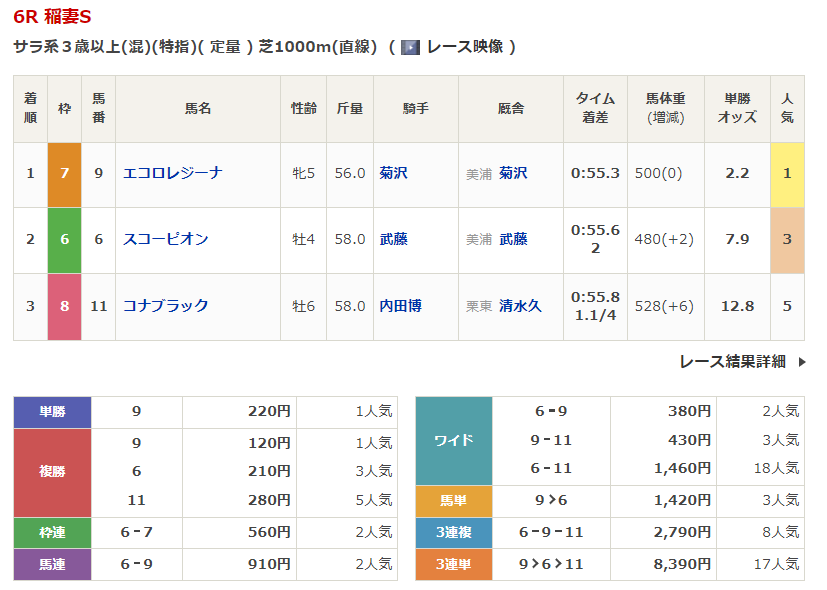Open horse page for スコーピオン

click(x=166, y=239)
